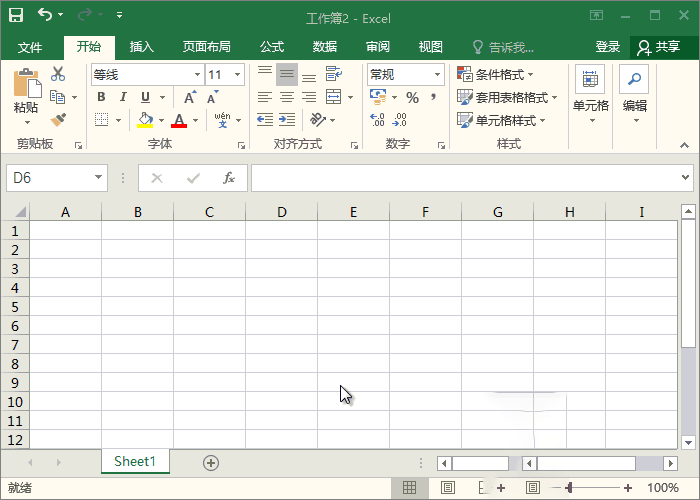Click vertical scrollbar down arrow

click(688, 442)
